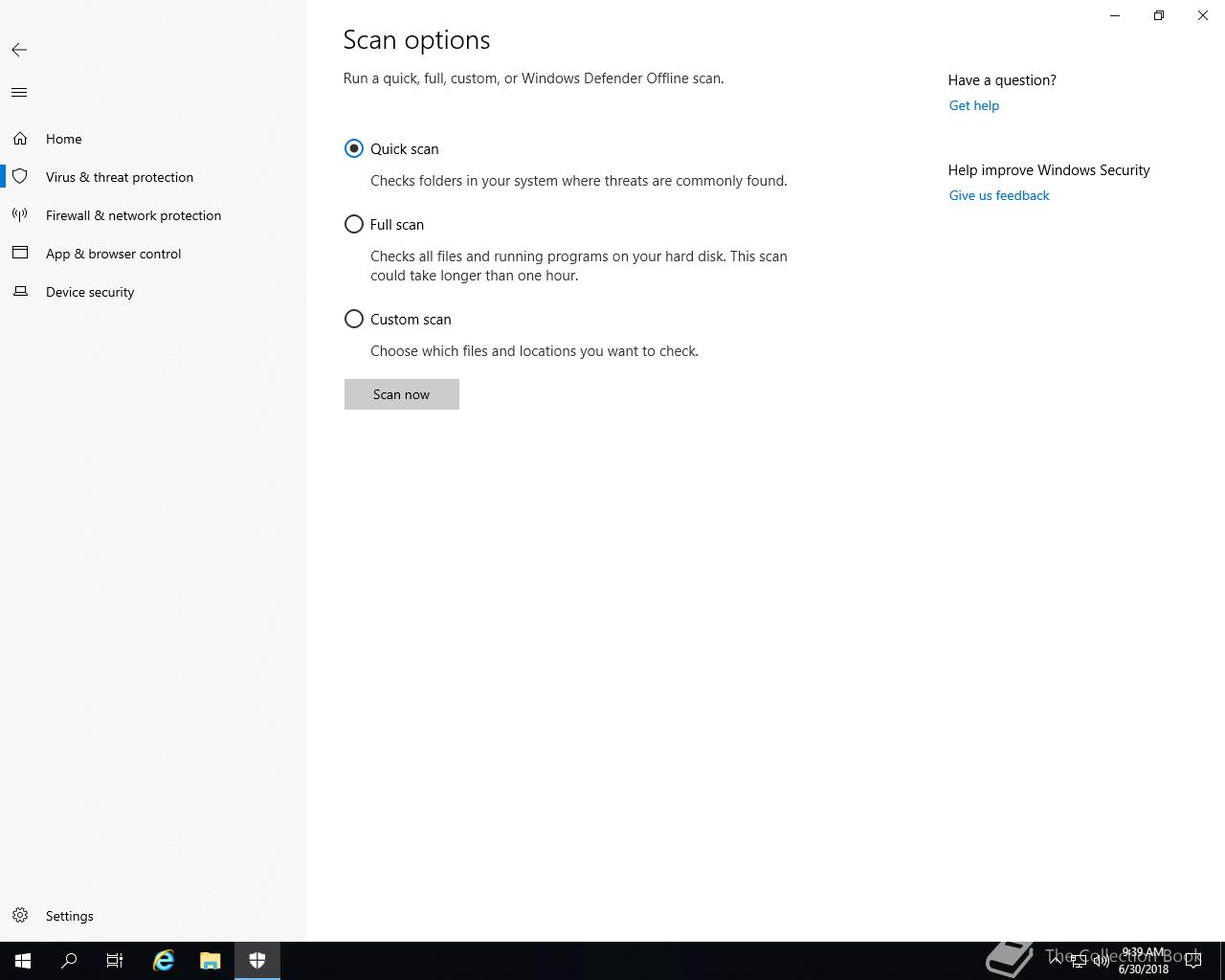This screenshot has height=980, width=1225.
Task: Open Virus & threat protection section
Action: point(153,177)
